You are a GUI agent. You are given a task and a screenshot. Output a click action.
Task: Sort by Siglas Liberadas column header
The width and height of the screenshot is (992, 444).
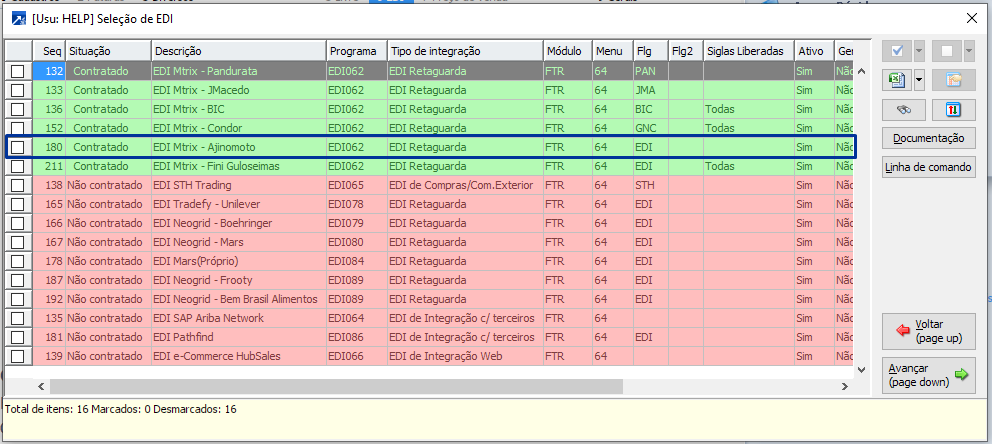coord(749,51)
